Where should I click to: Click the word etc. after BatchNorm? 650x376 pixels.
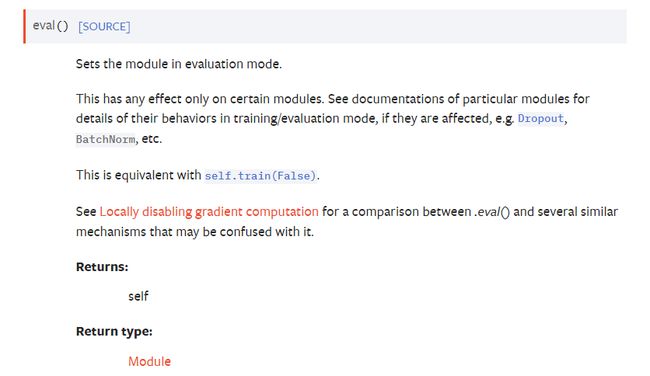coord(152,139)
